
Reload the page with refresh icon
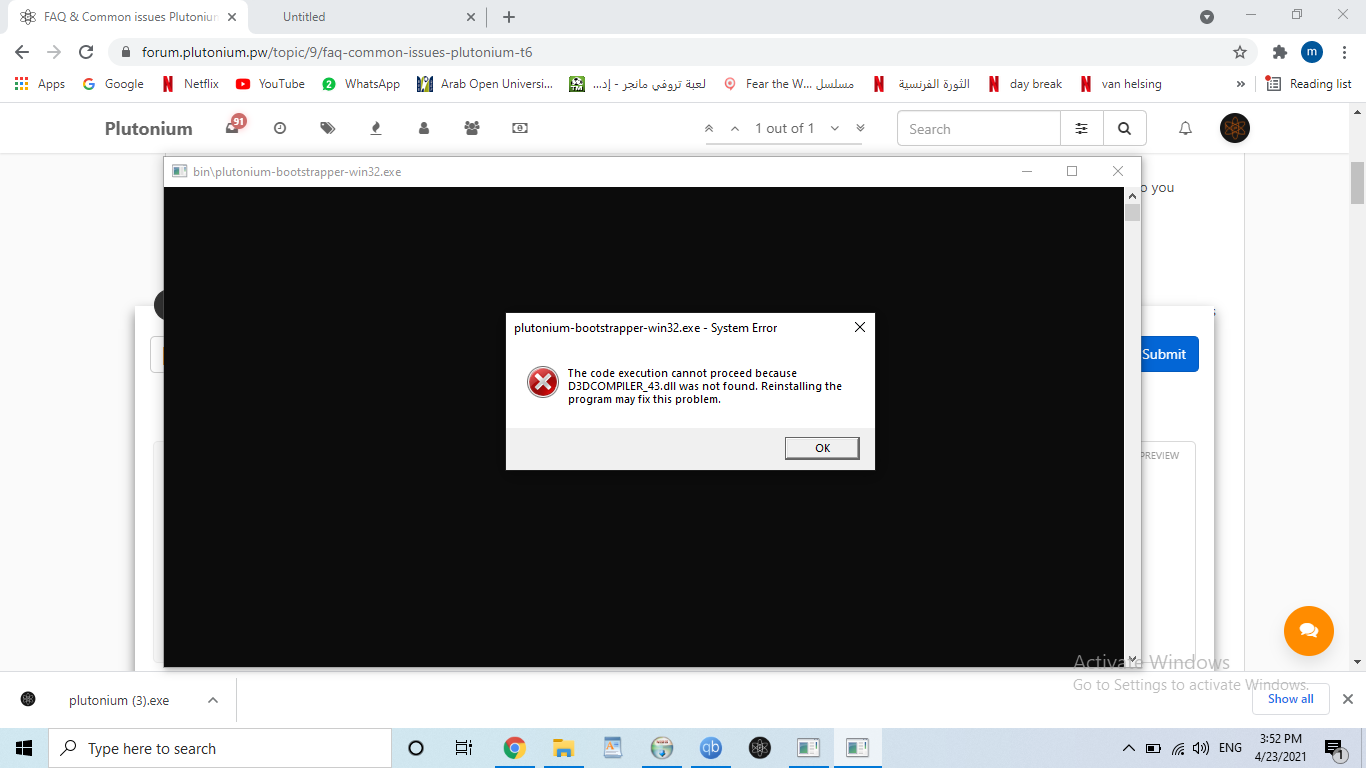(x=86, y=52)
